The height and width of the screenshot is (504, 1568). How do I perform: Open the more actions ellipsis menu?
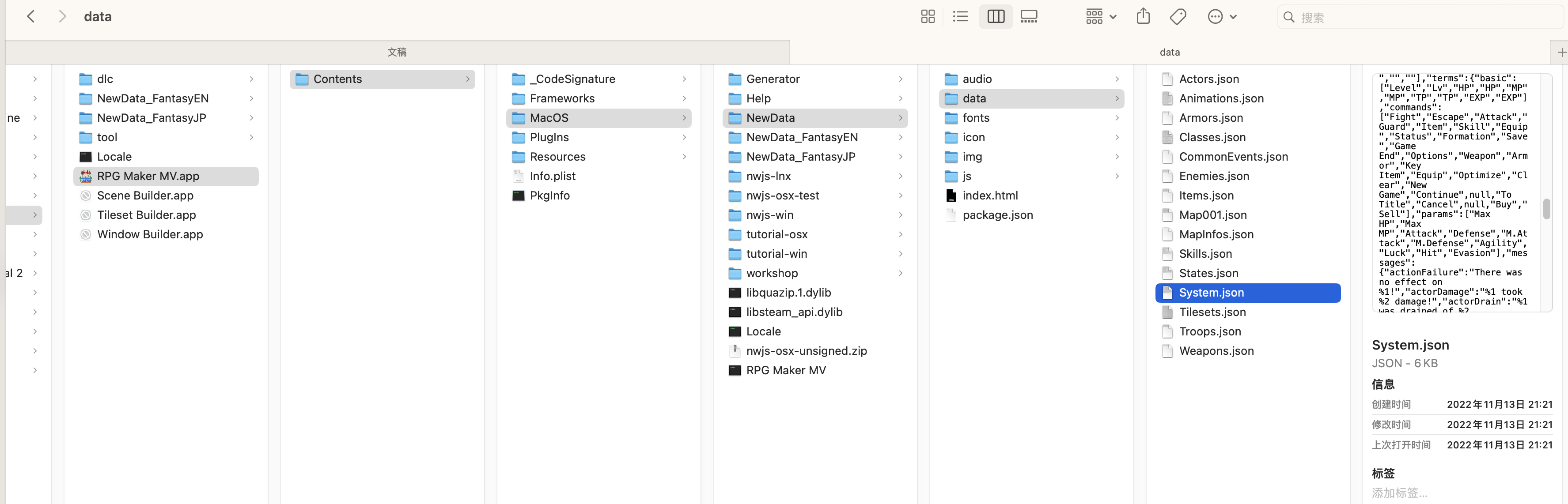(x=1222, y=16)
